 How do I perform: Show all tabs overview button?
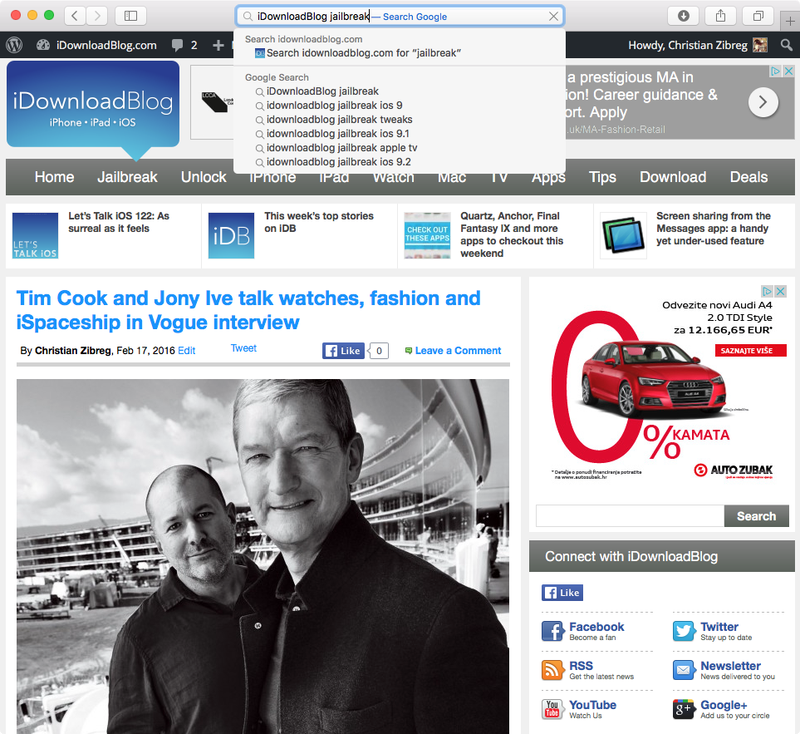click(x=758, y=16)
